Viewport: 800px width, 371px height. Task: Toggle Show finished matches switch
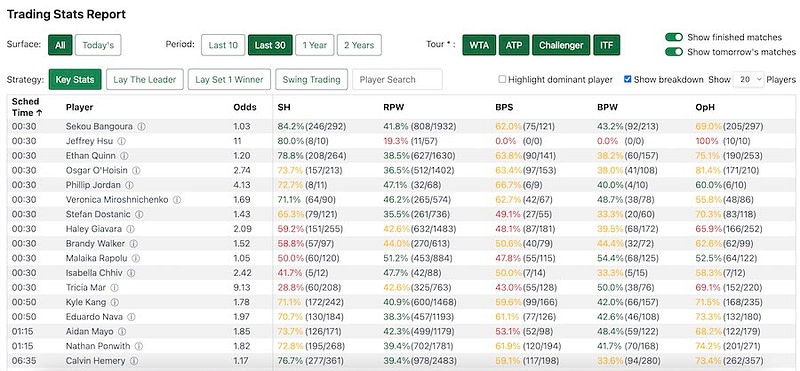674,37
